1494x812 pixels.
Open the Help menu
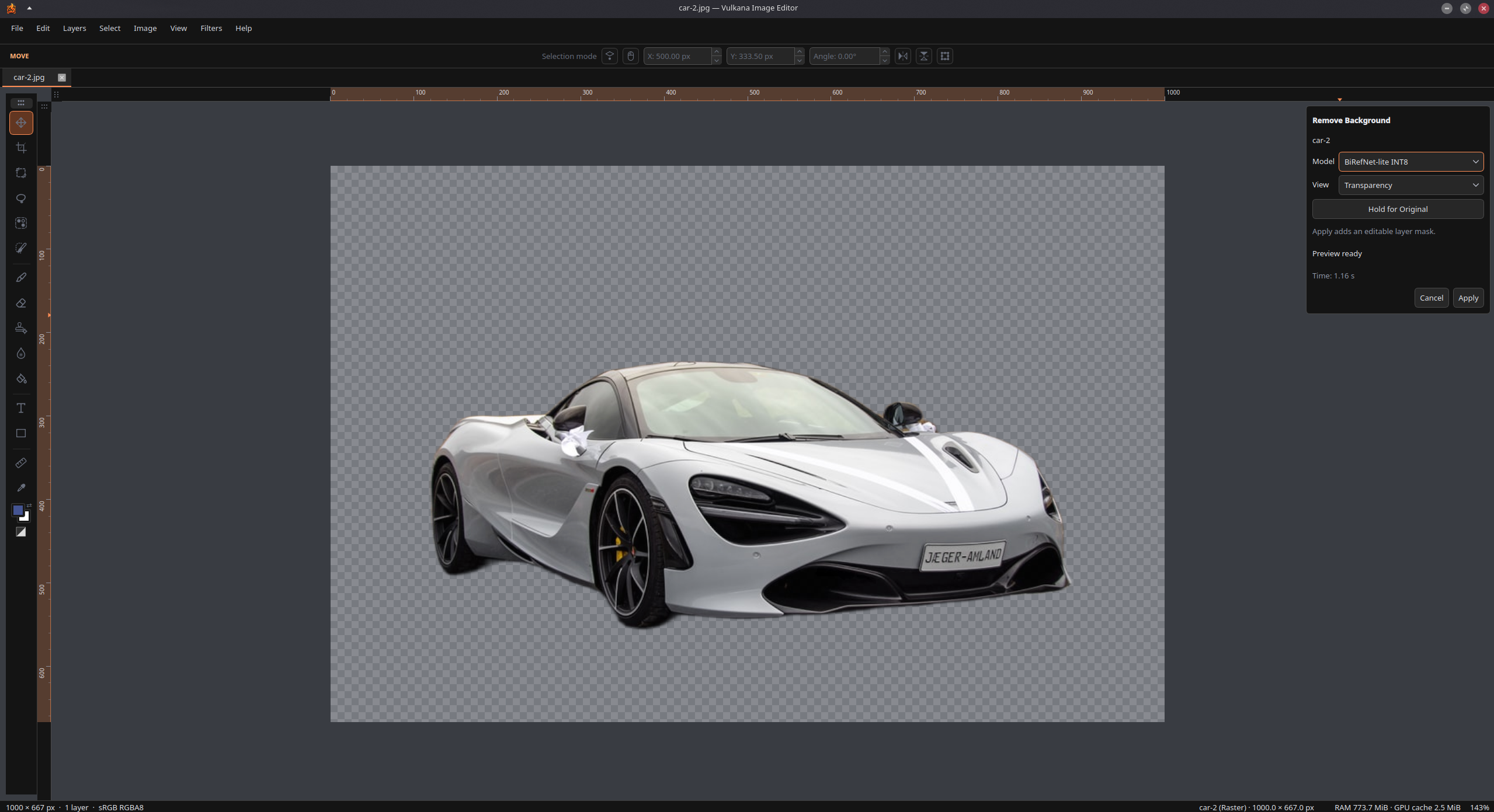click(x=244, y=28)
